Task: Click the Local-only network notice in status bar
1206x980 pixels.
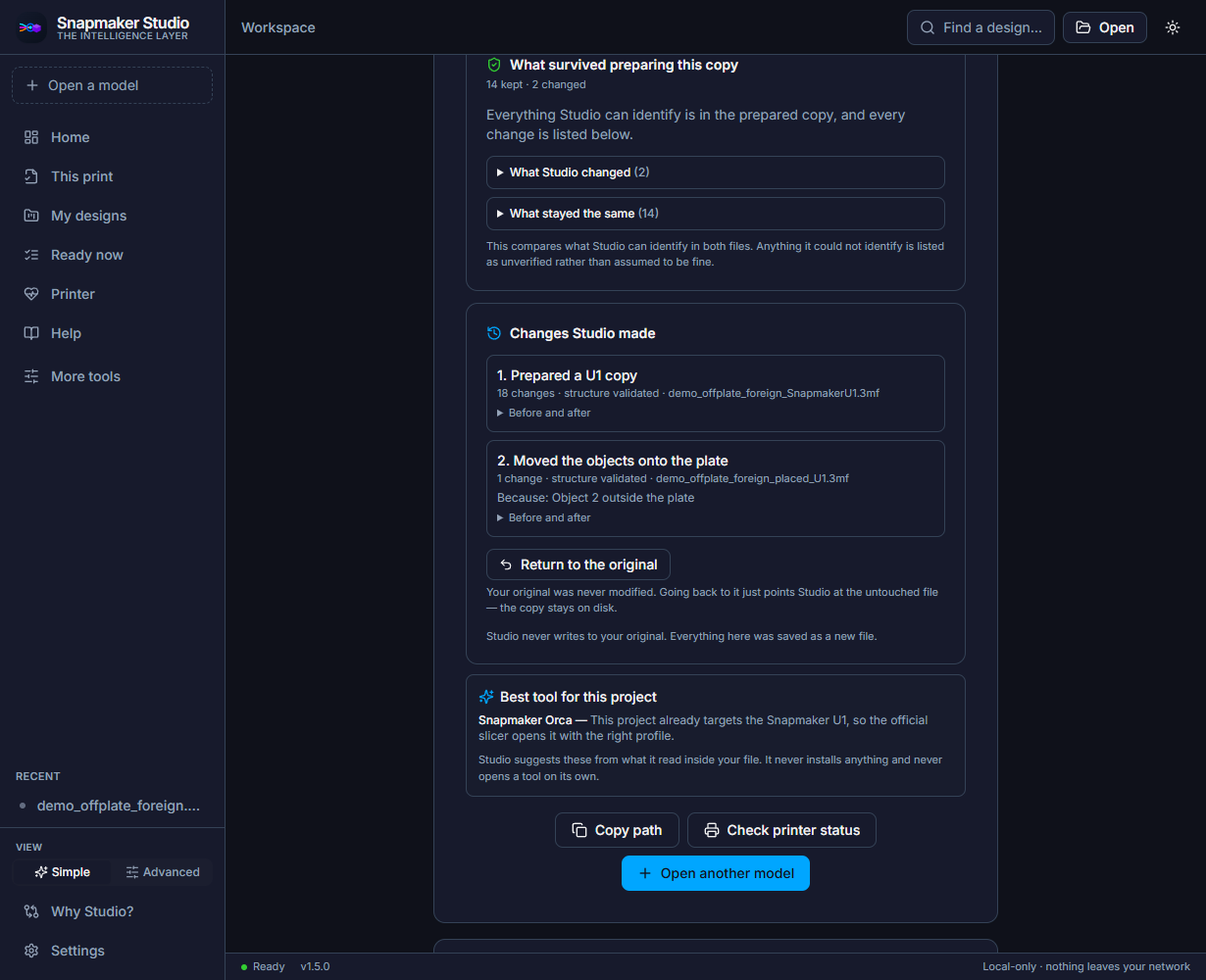Action: 1086,967
